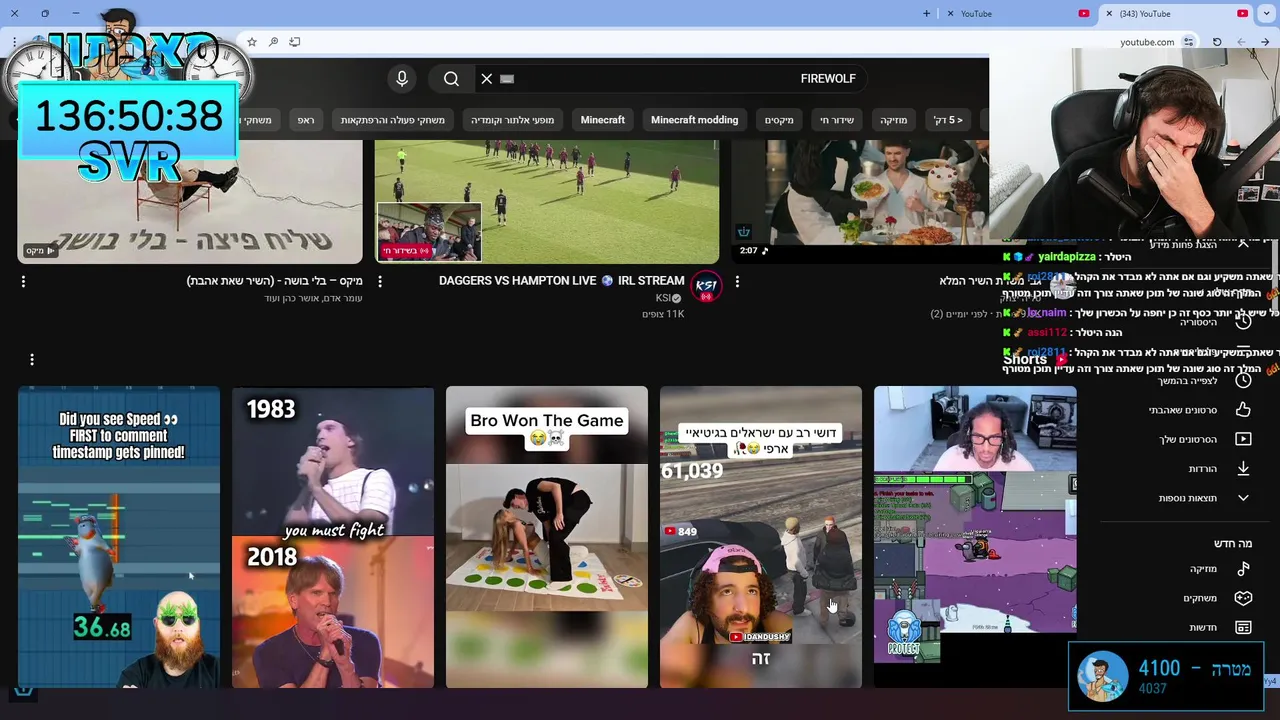Viewport: 1280px width, 720px height.
Task: Open site information icon beside youtube.com
Action: pyautogui.click(x=1188, y=42)
